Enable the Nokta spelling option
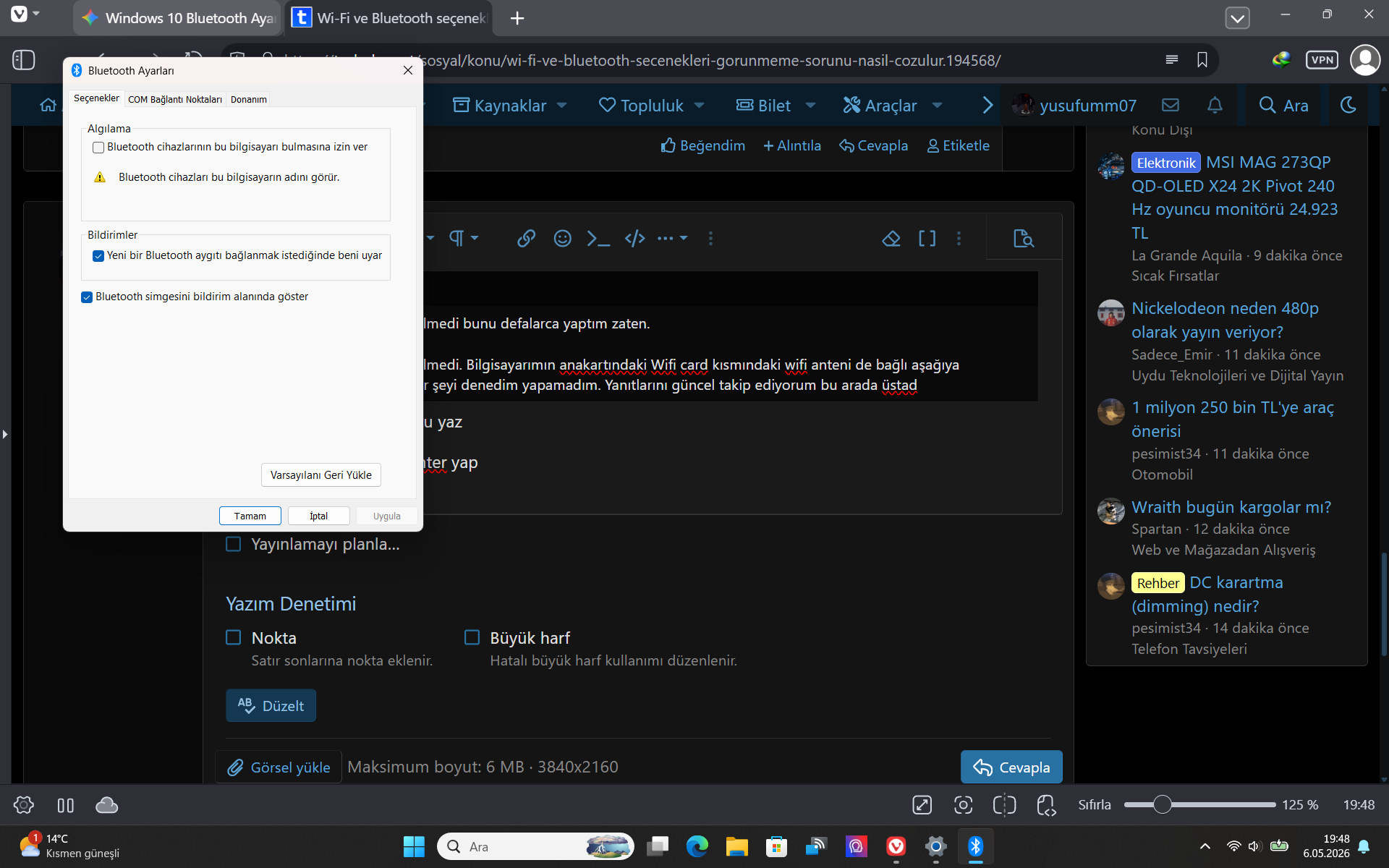1389x868 pixels. pyautogui.click(x=233, y=637)
